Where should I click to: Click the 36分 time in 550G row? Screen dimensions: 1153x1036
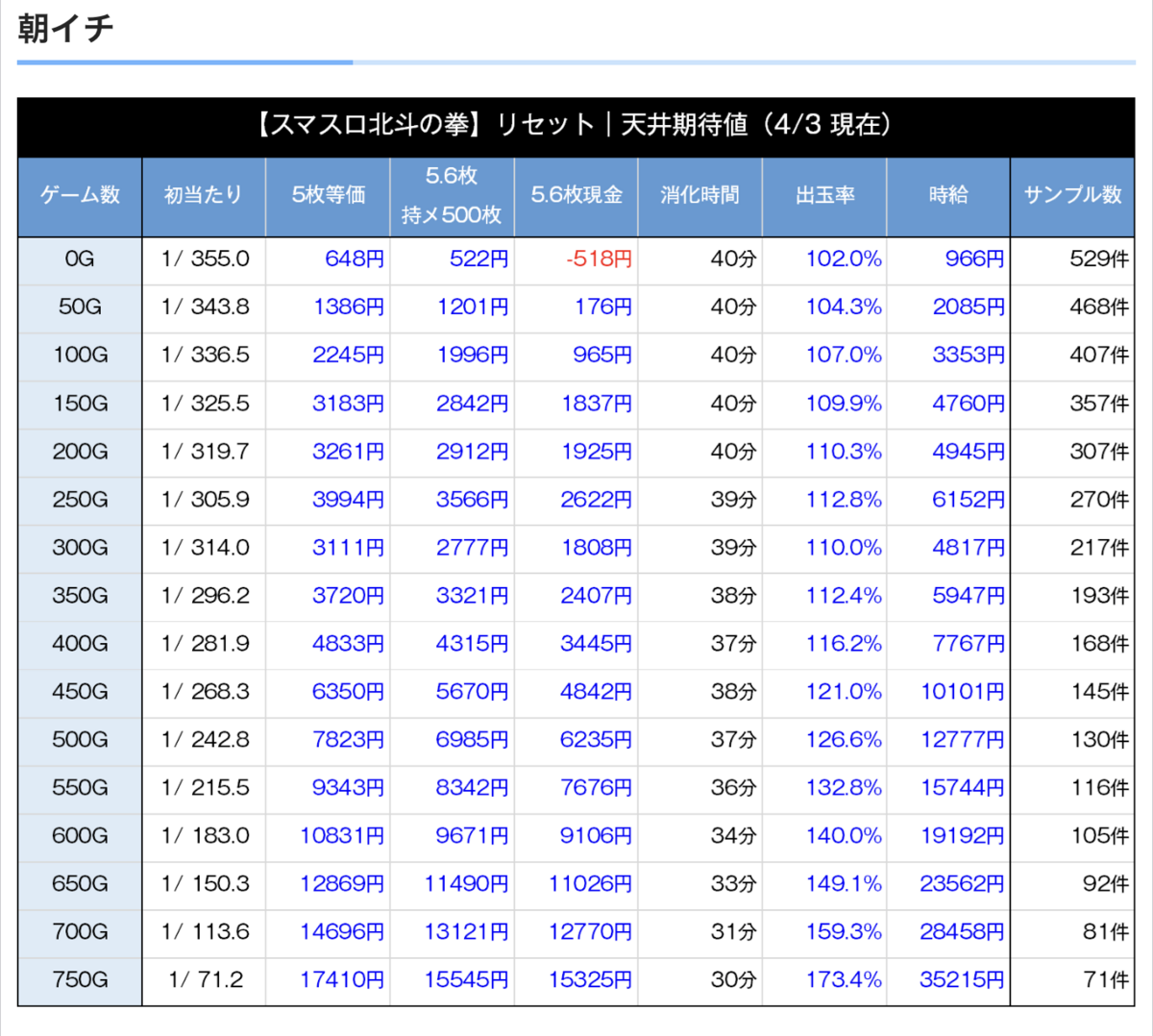(733, 788)
